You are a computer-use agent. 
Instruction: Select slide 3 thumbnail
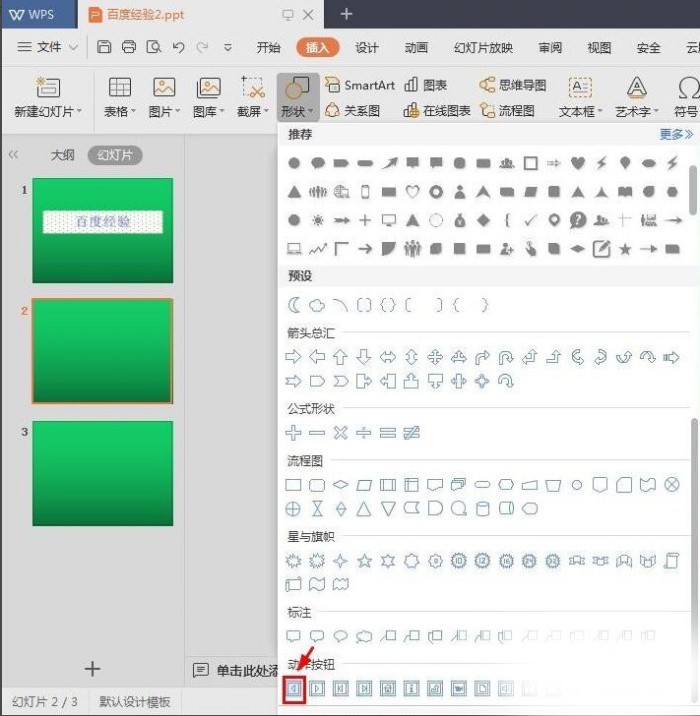[x=102, y=473]
